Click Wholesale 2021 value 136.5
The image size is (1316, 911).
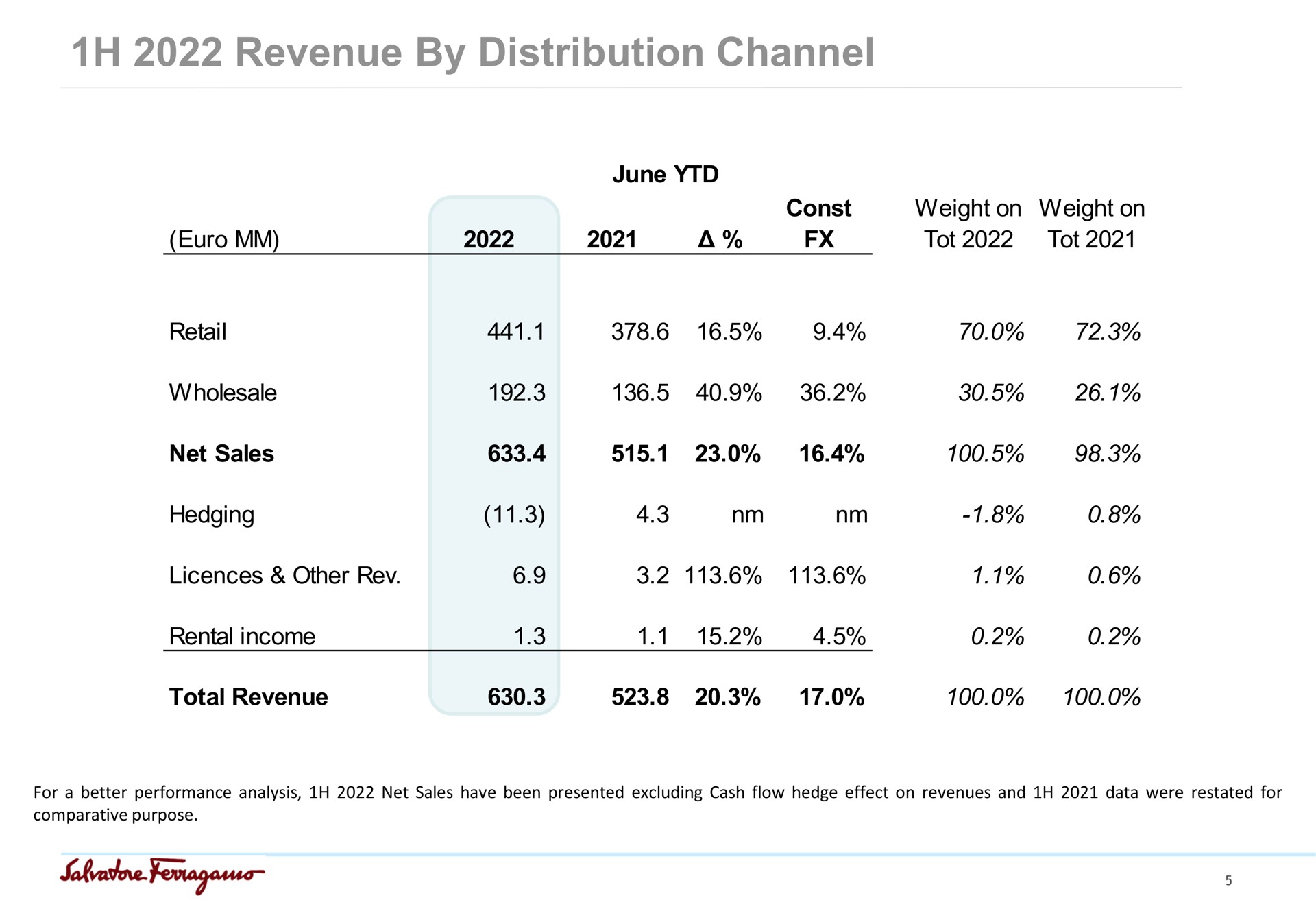click(639, 393)
